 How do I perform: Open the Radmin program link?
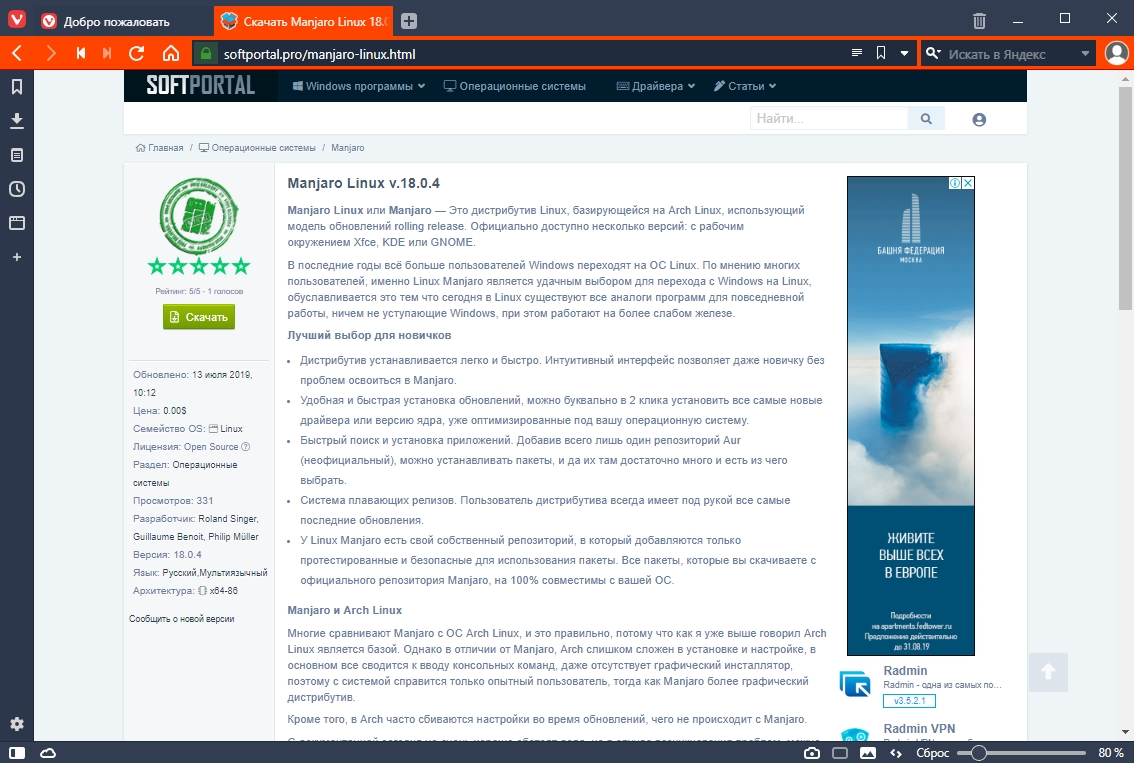[x=905, y=670]
